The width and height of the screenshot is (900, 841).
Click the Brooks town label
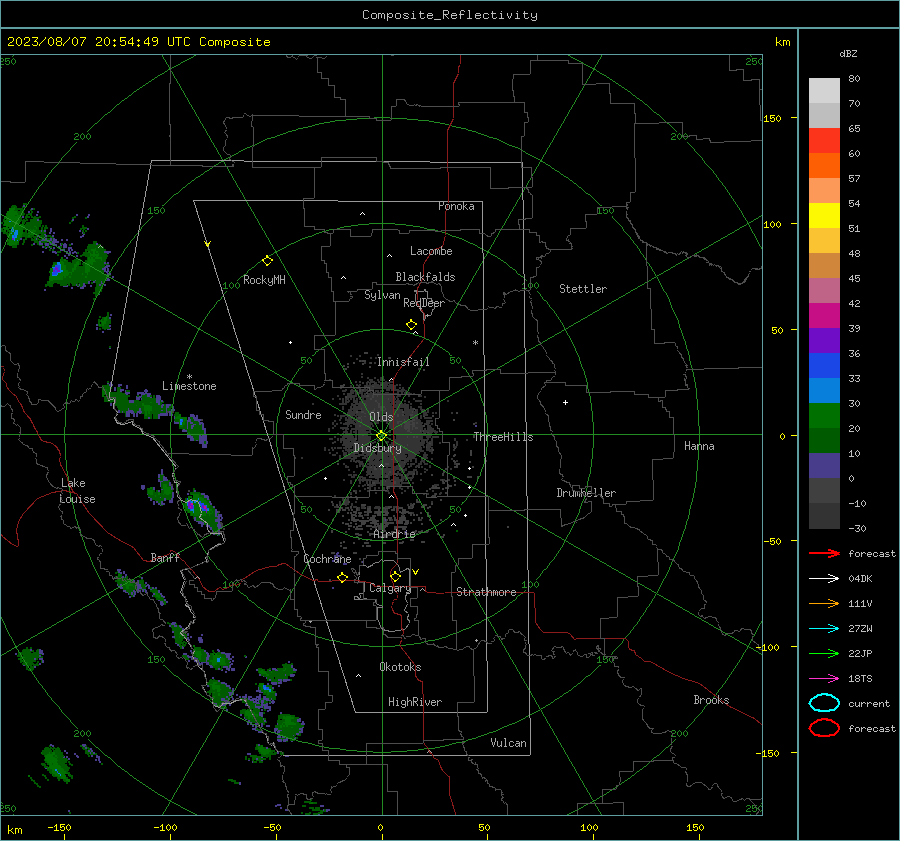711,700
